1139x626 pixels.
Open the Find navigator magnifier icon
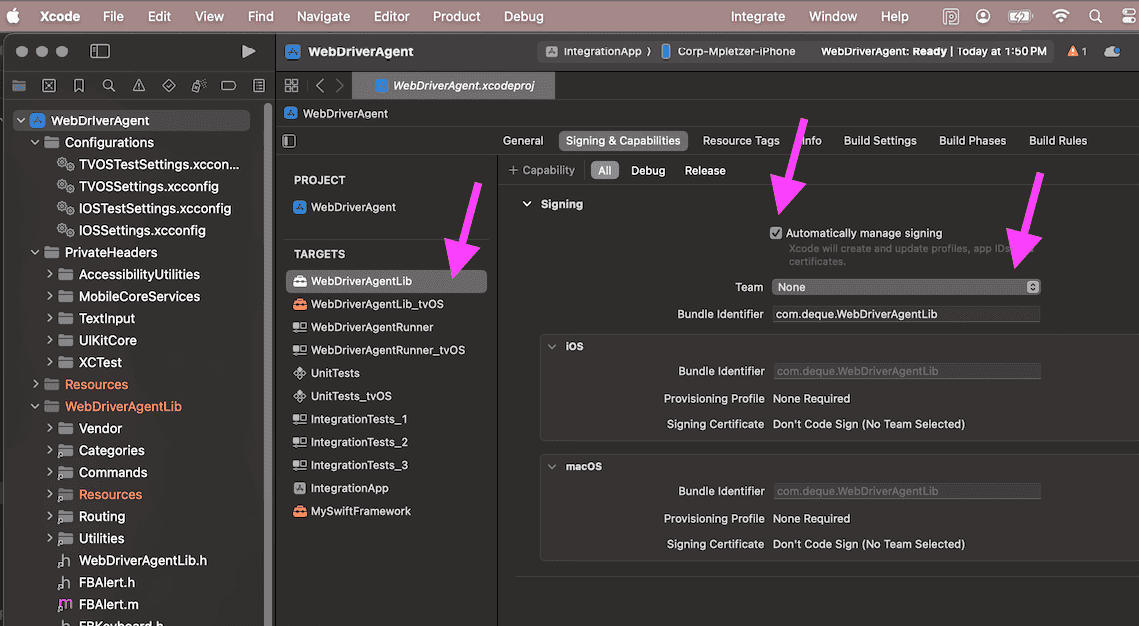click(x=109, y=86)
